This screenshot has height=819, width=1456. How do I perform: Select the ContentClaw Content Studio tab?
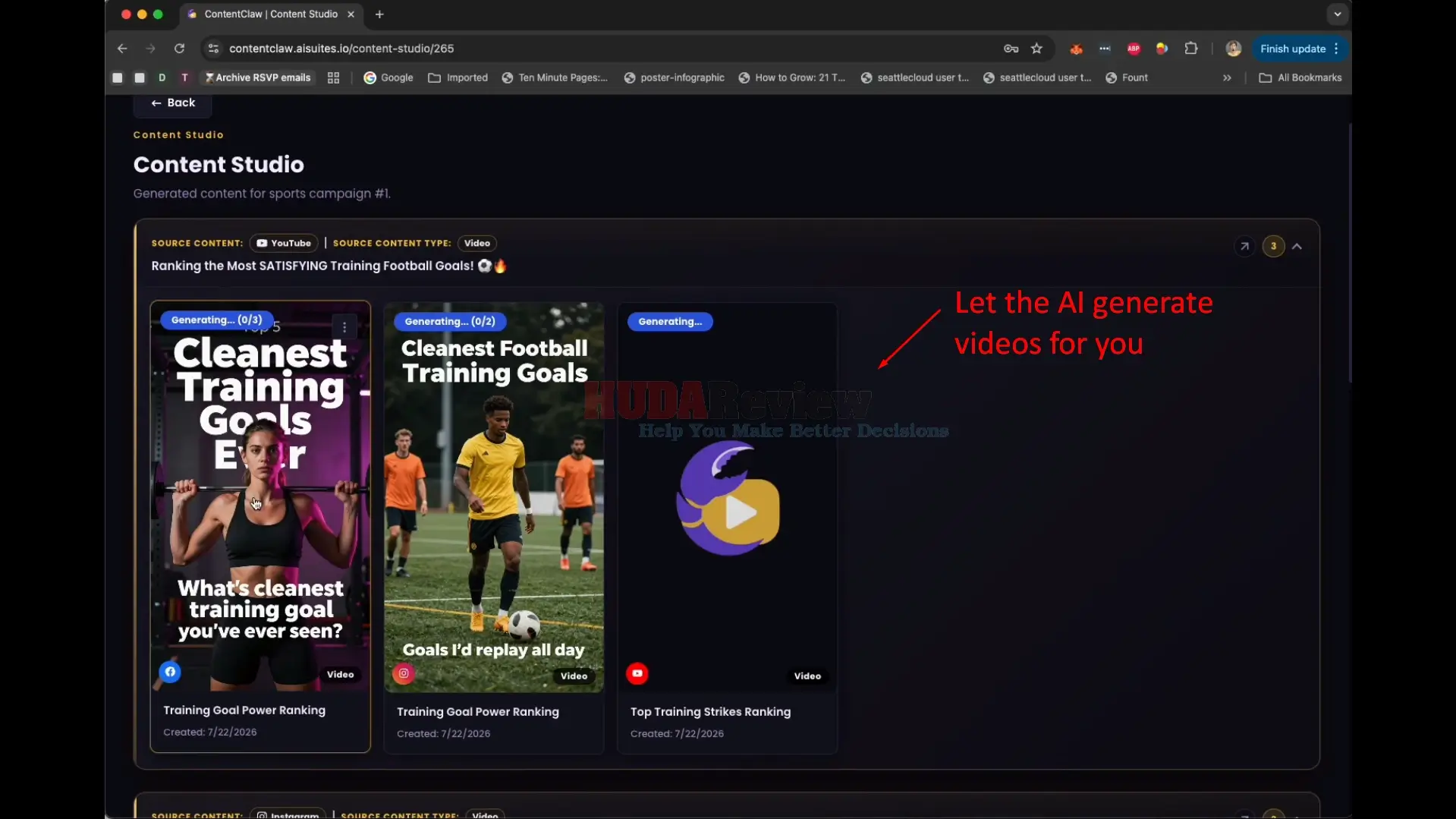tap(270, 14)
